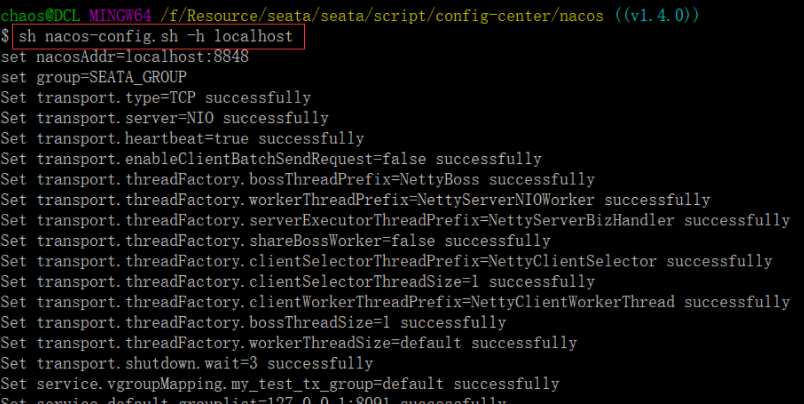Image resolution: width=804 pixels, height=404 pixels.
Task: Click the bossThreadPrefix=NettyBoss line
Action: (x=298, y=179)
